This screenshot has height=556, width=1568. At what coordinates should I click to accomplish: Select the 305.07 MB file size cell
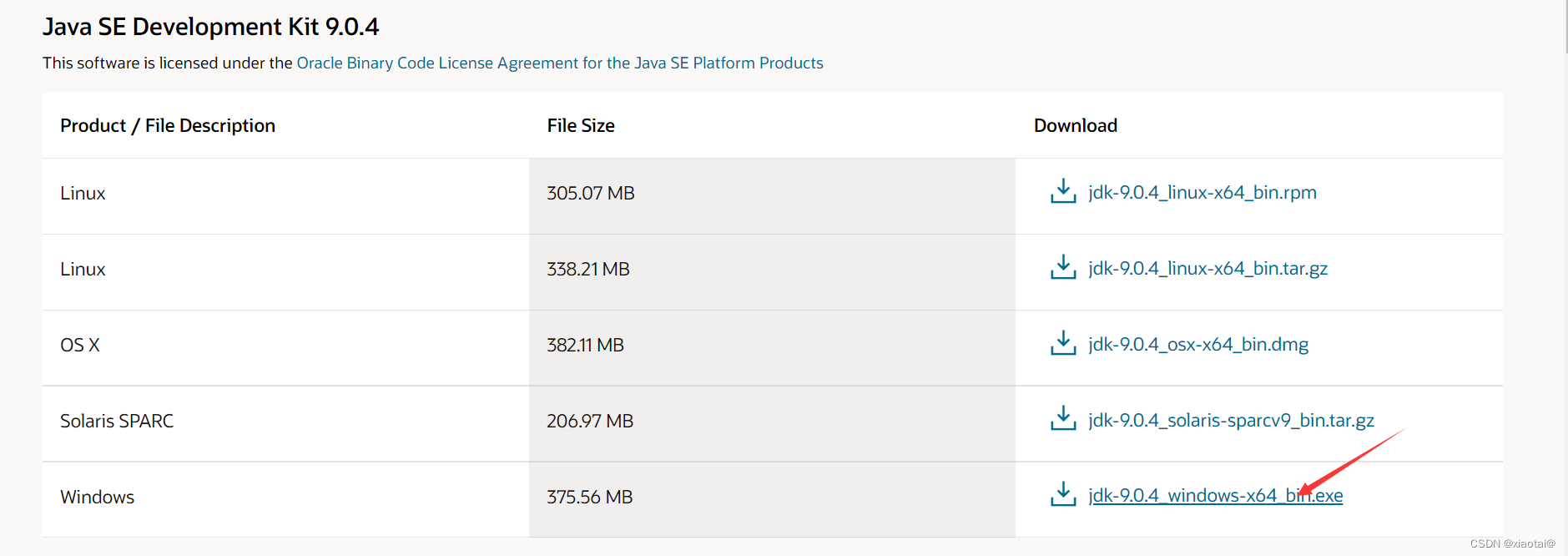click(772, 196)
